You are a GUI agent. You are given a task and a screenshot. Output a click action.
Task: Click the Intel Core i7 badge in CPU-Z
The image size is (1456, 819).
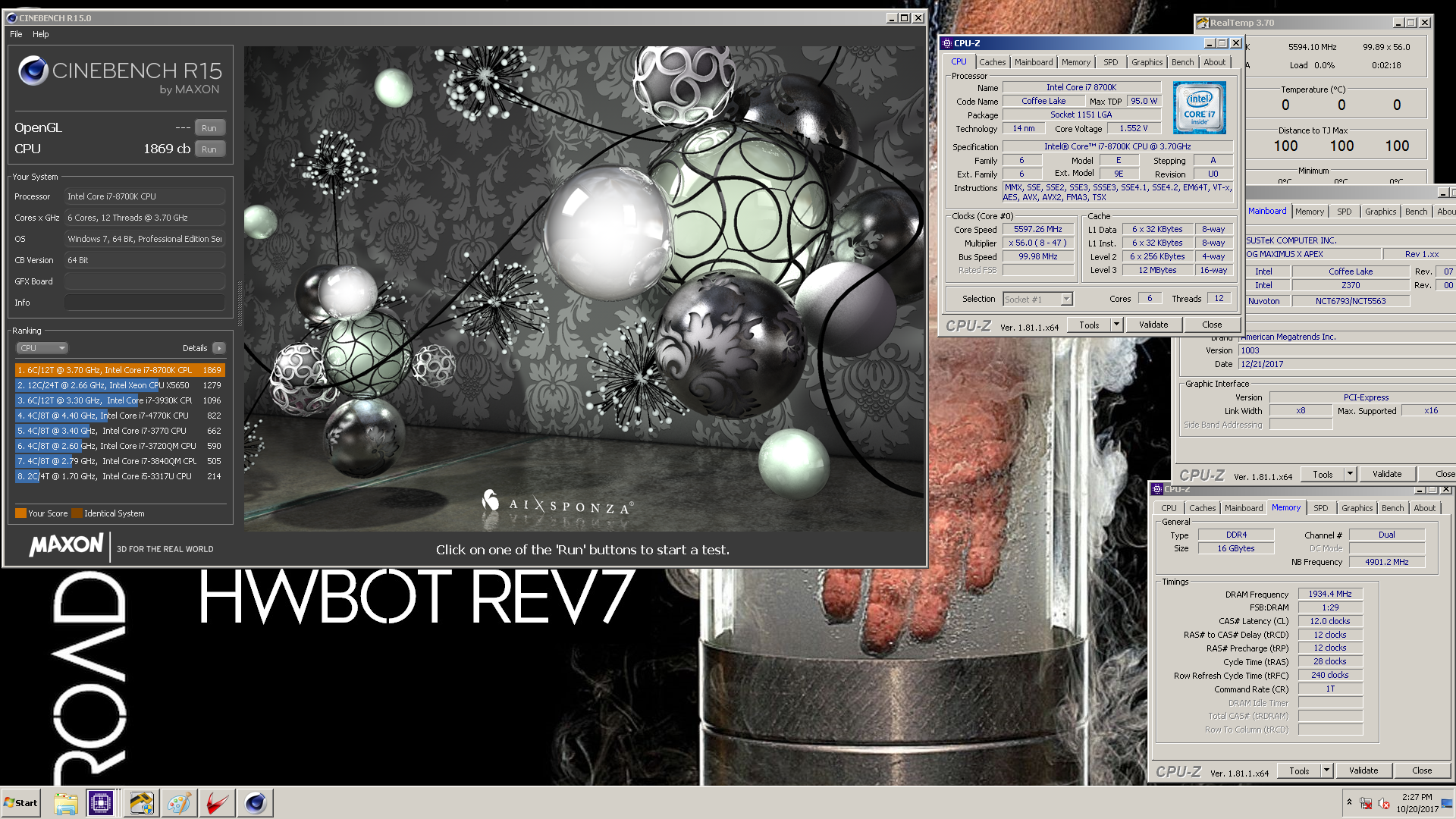[x=1199, y=108]
